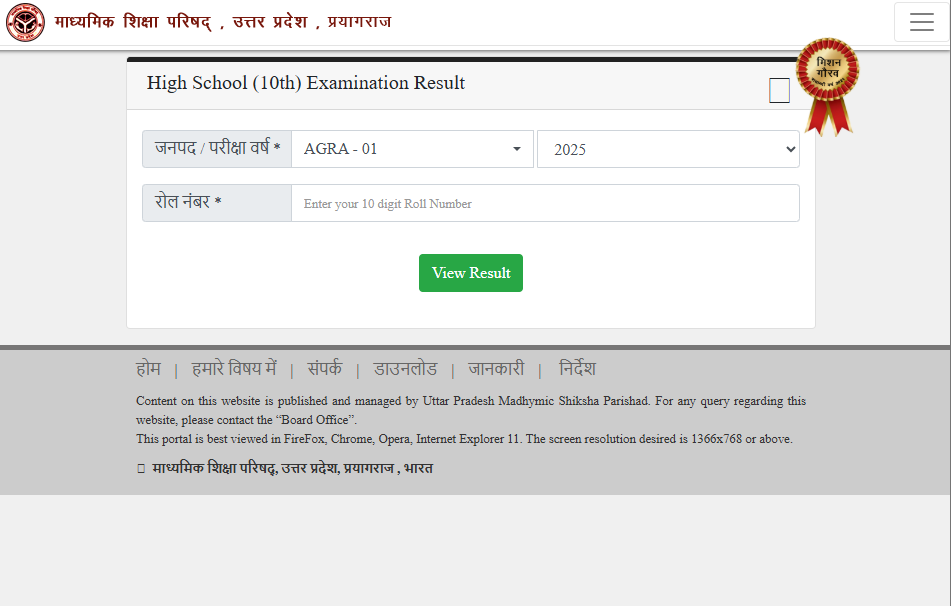This screenshot has height=606, width=951.
Task: Go to होम in footer menu
Action: click(x=148, y=369)
